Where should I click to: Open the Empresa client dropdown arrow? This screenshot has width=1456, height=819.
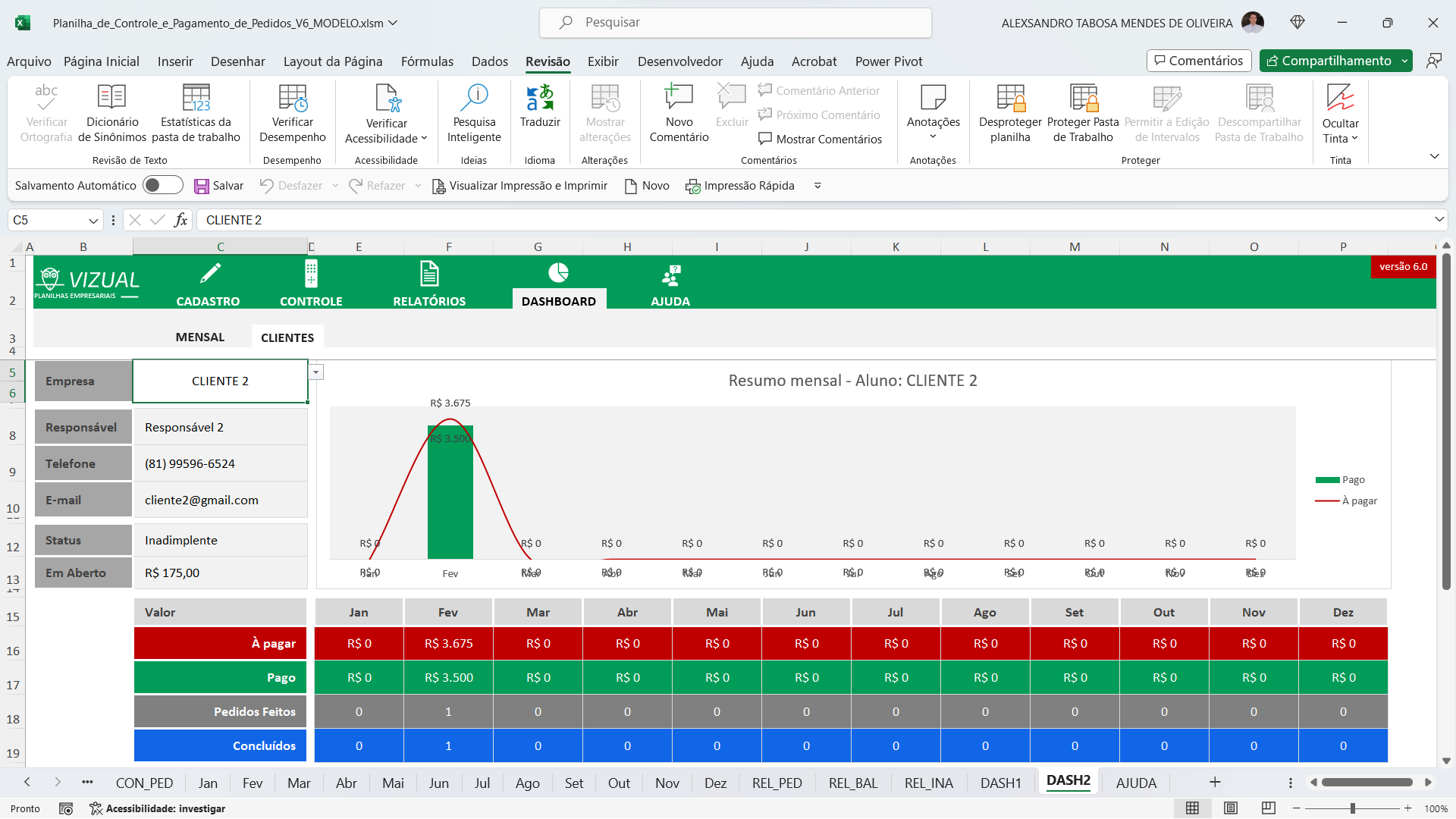pyautogui.click(x=315, y=372)
